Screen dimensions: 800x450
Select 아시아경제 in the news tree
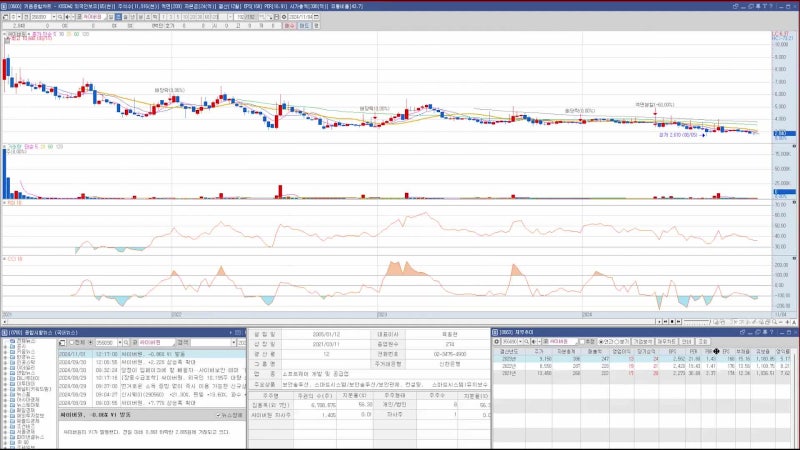click(x=28, y=399)
